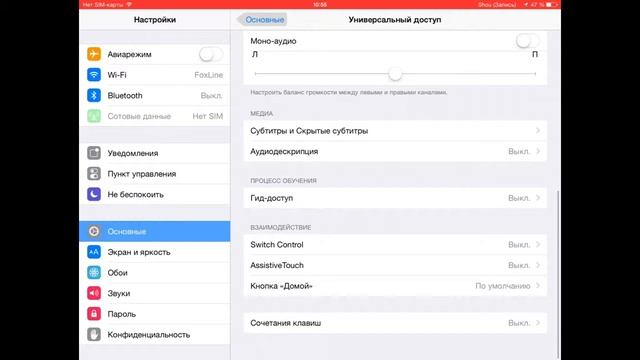
Task: Tap the Пароль lock icon
Action: (94, 313)
